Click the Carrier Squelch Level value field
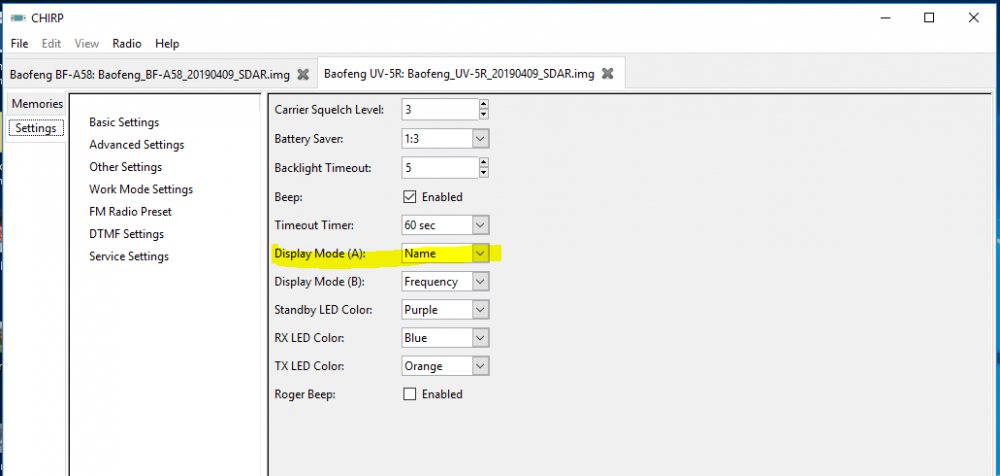 [x=440, y=110]
